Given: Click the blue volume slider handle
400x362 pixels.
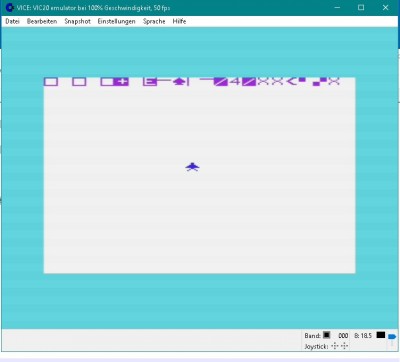Looking at the screenshot, I should pyautogui.click(x=392, y=337).
